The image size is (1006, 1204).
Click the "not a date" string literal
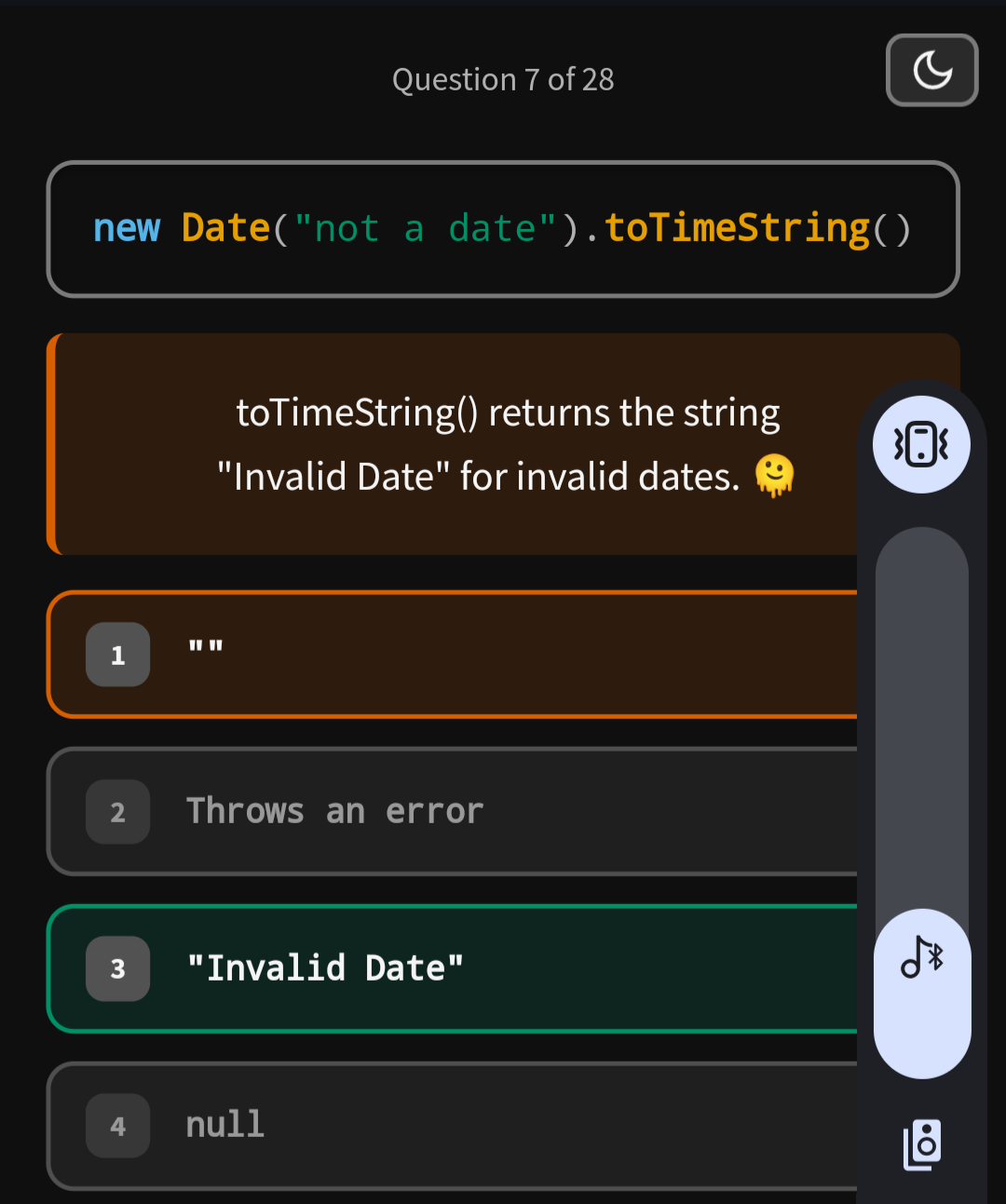(x=426, y=228)
